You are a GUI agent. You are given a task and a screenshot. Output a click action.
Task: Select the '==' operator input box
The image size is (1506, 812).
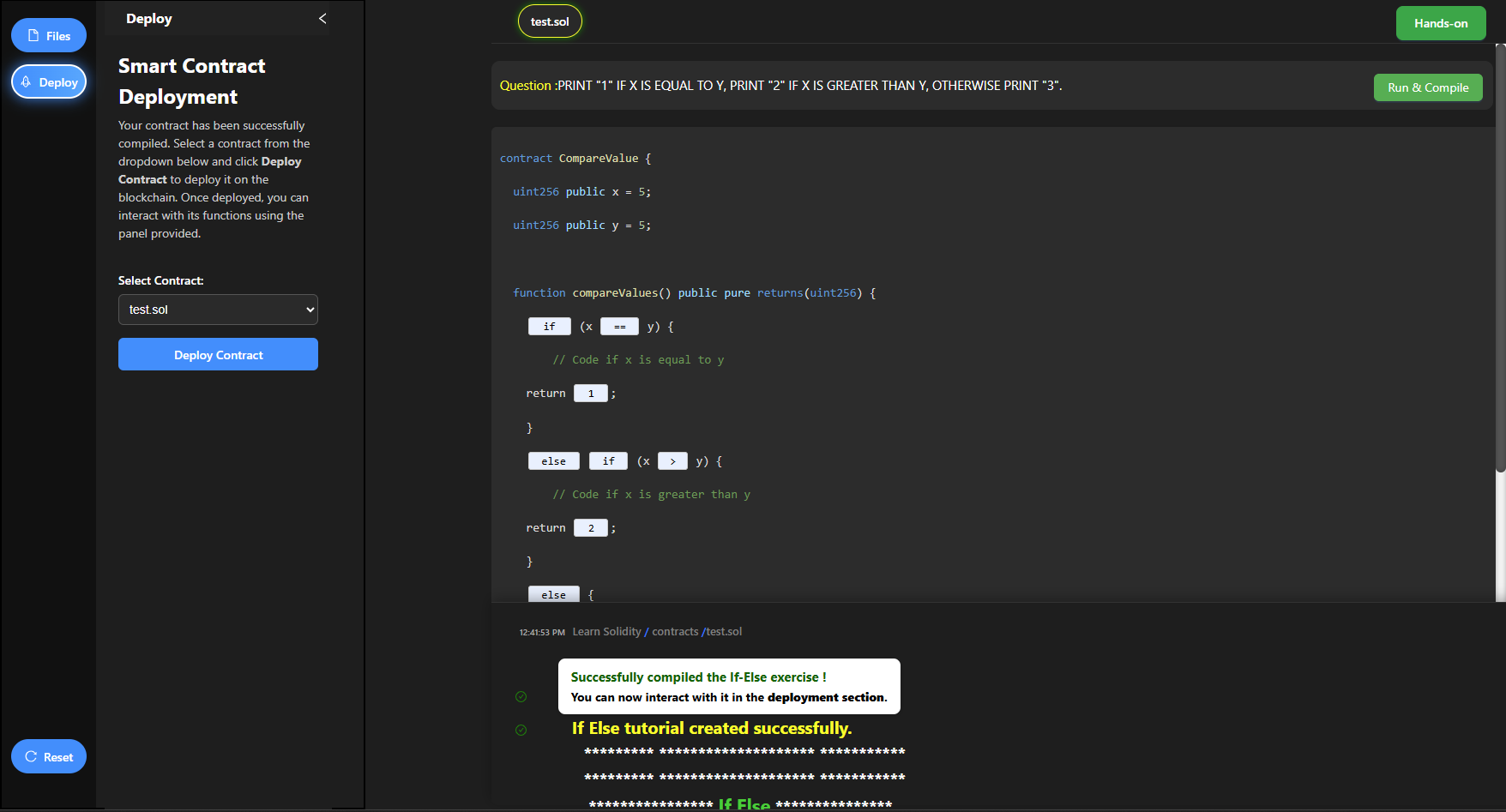coord(619,327)
